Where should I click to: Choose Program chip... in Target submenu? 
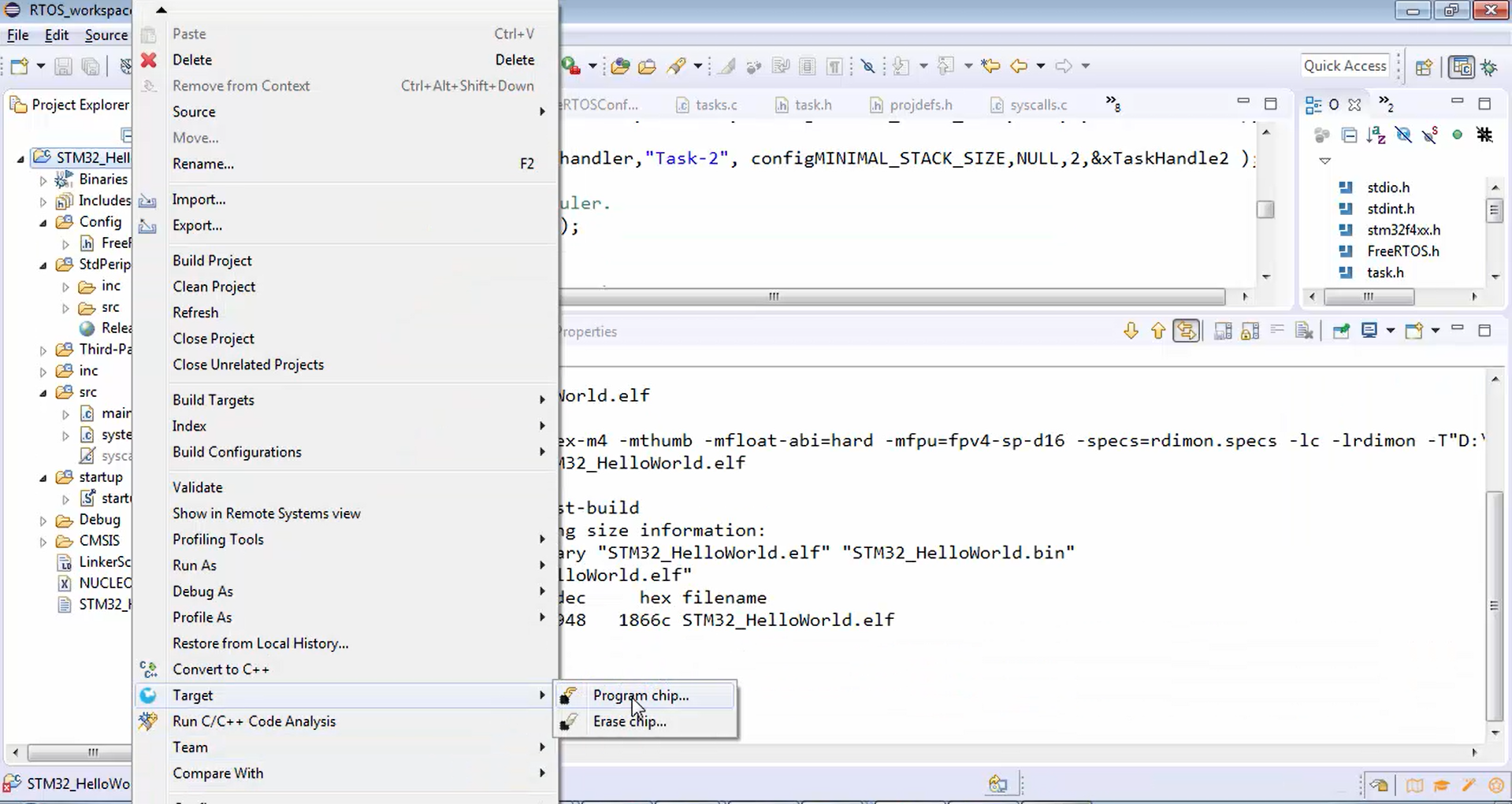click(x=645, y=695)
